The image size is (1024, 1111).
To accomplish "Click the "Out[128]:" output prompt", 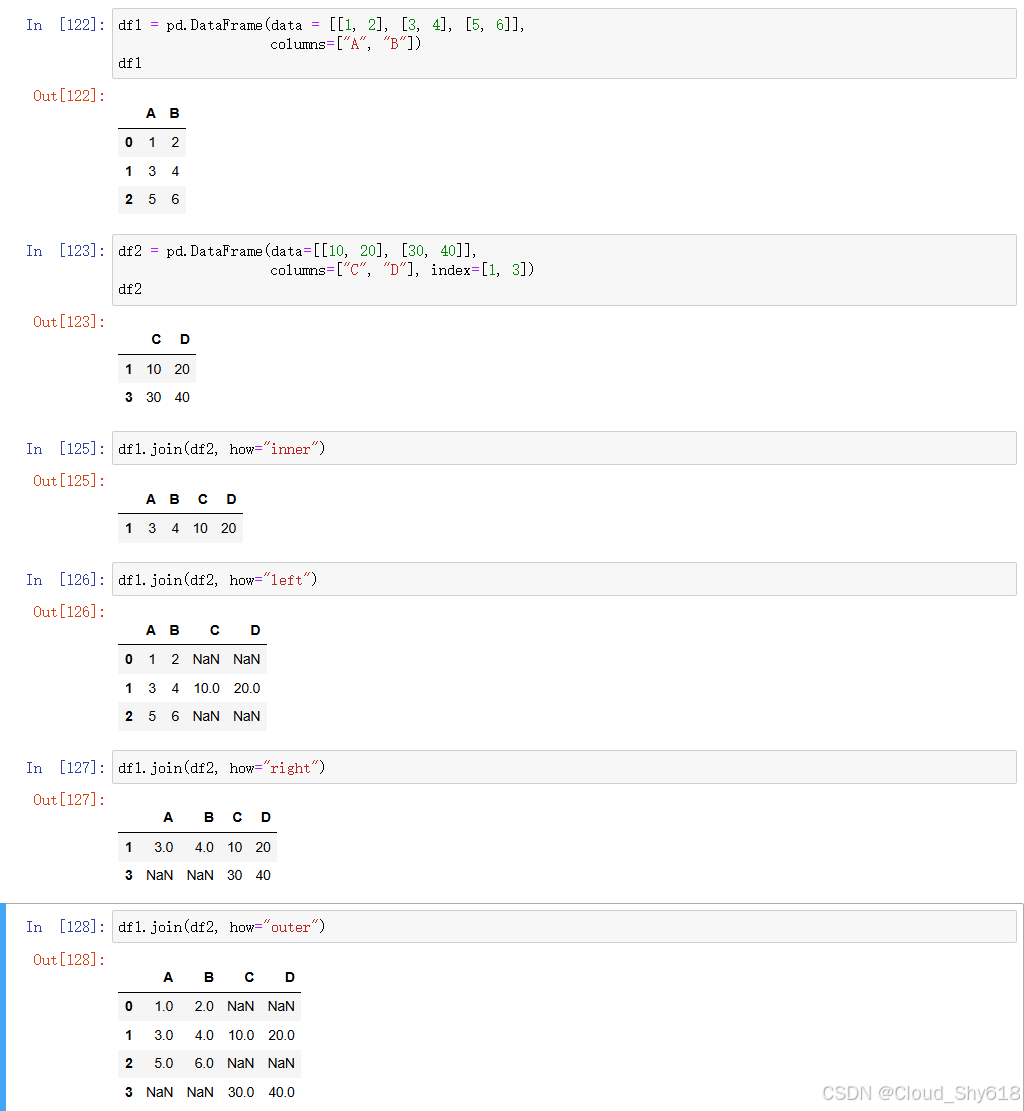I will (69, 959).
